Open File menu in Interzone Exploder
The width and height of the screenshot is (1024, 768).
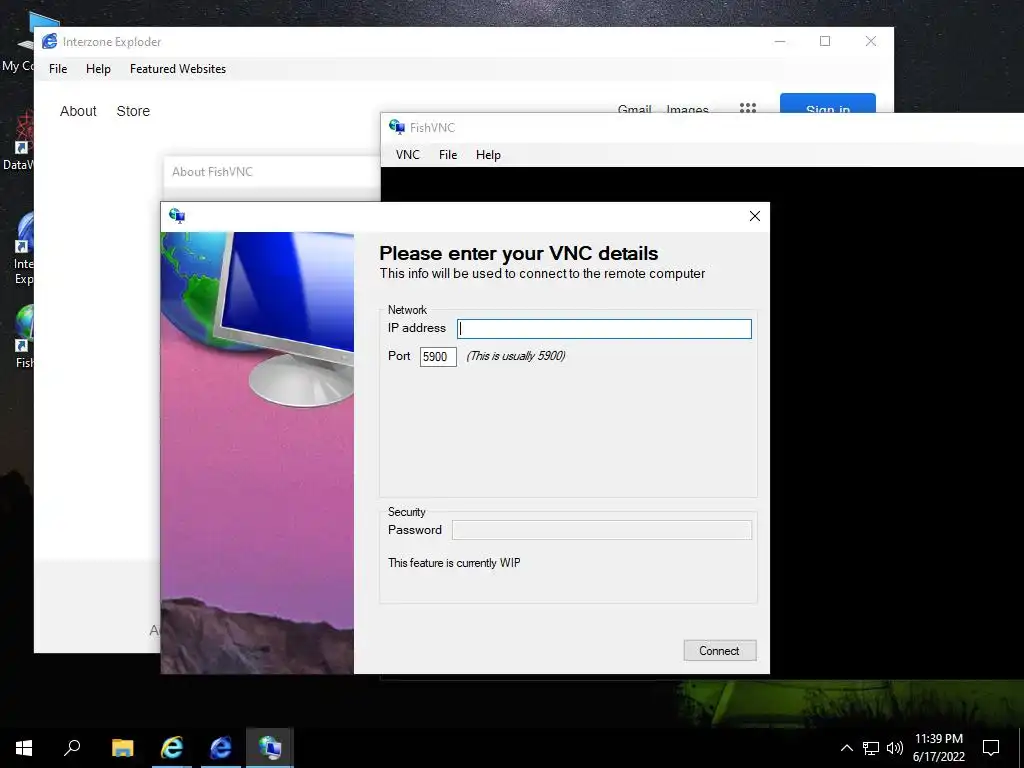click(x=58, y=69)
